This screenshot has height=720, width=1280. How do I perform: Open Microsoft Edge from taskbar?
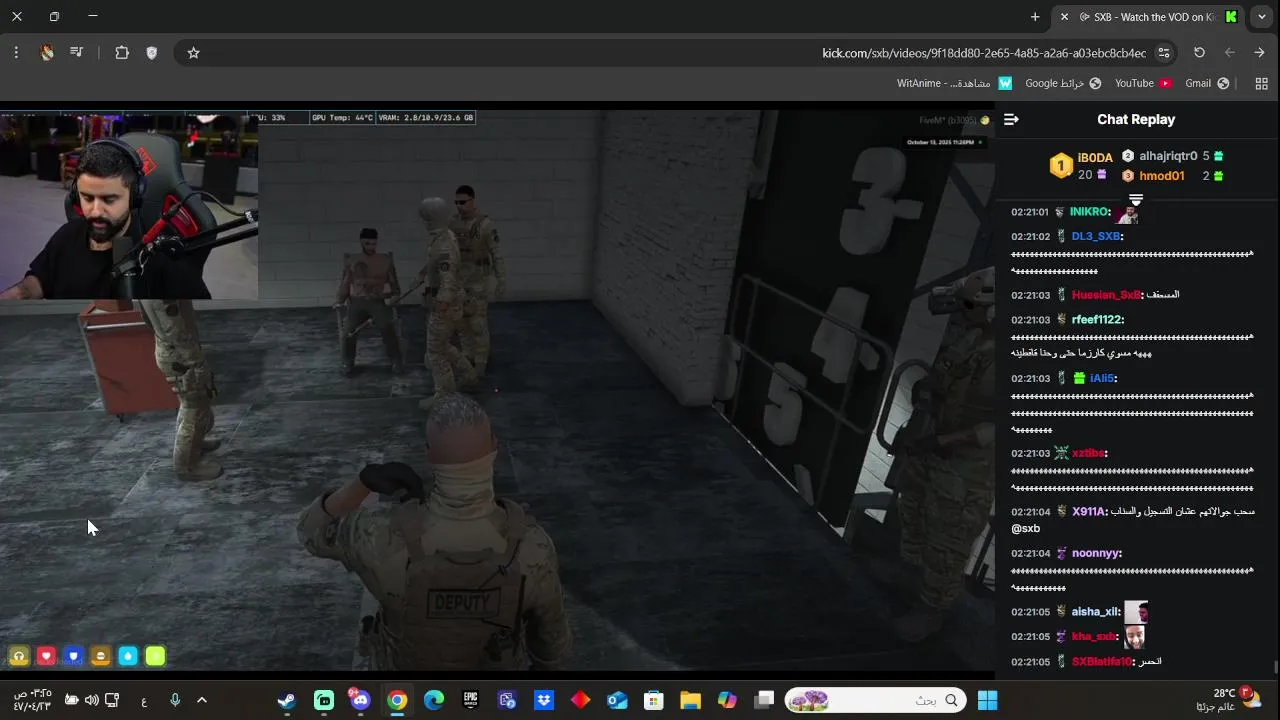tap(434, 700)
